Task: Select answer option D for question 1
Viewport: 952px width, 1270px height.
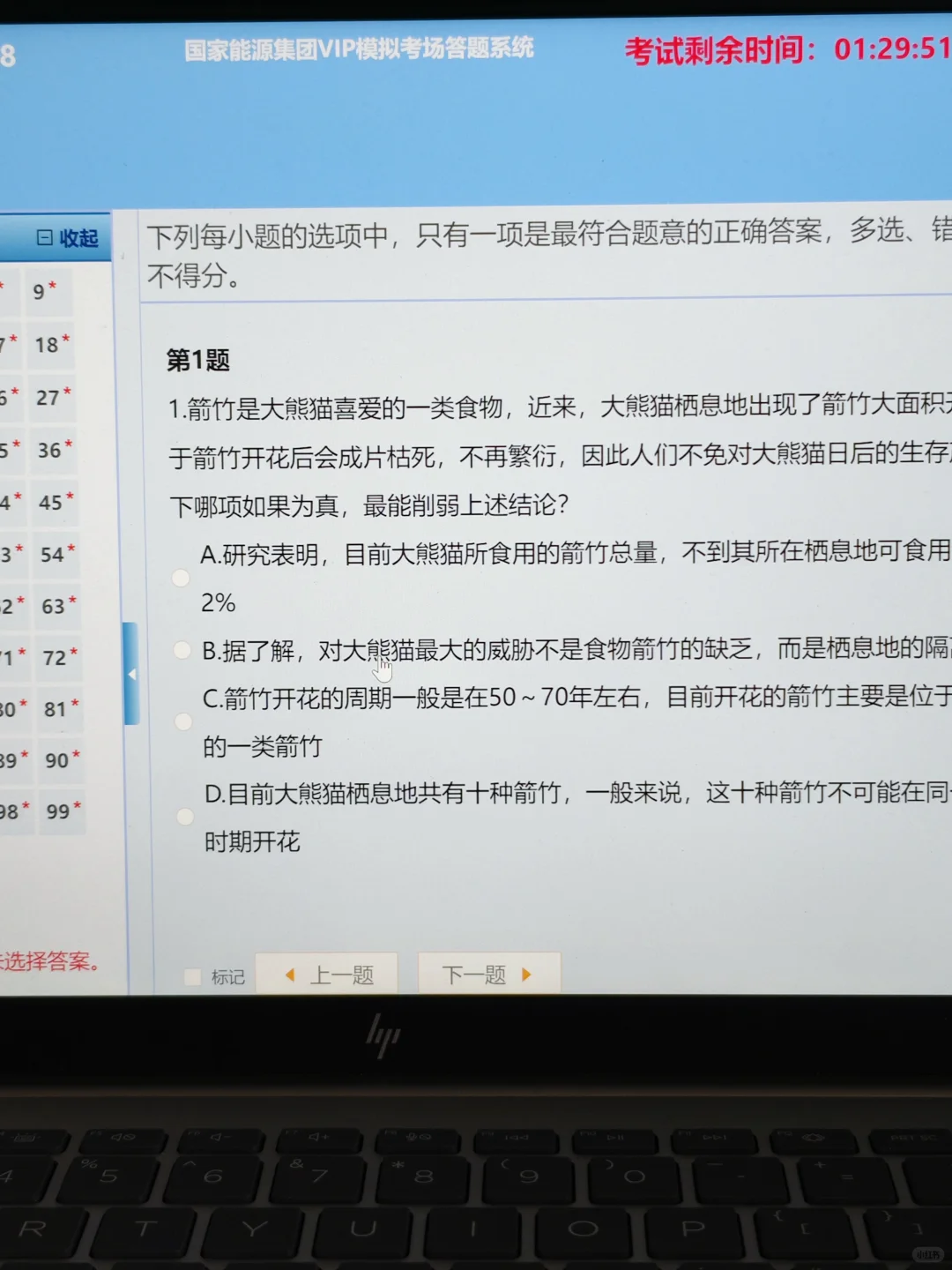Action: pyautogui.click(x=184, y=817)
